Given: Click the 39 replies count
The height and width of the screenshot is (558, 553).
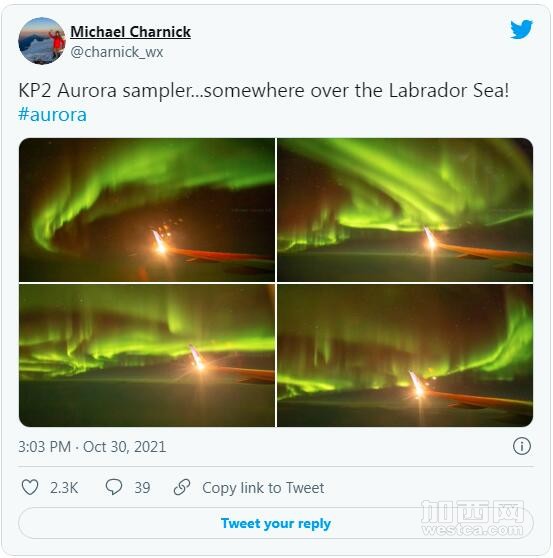Looking at the screenshot, I should point(142,488).
